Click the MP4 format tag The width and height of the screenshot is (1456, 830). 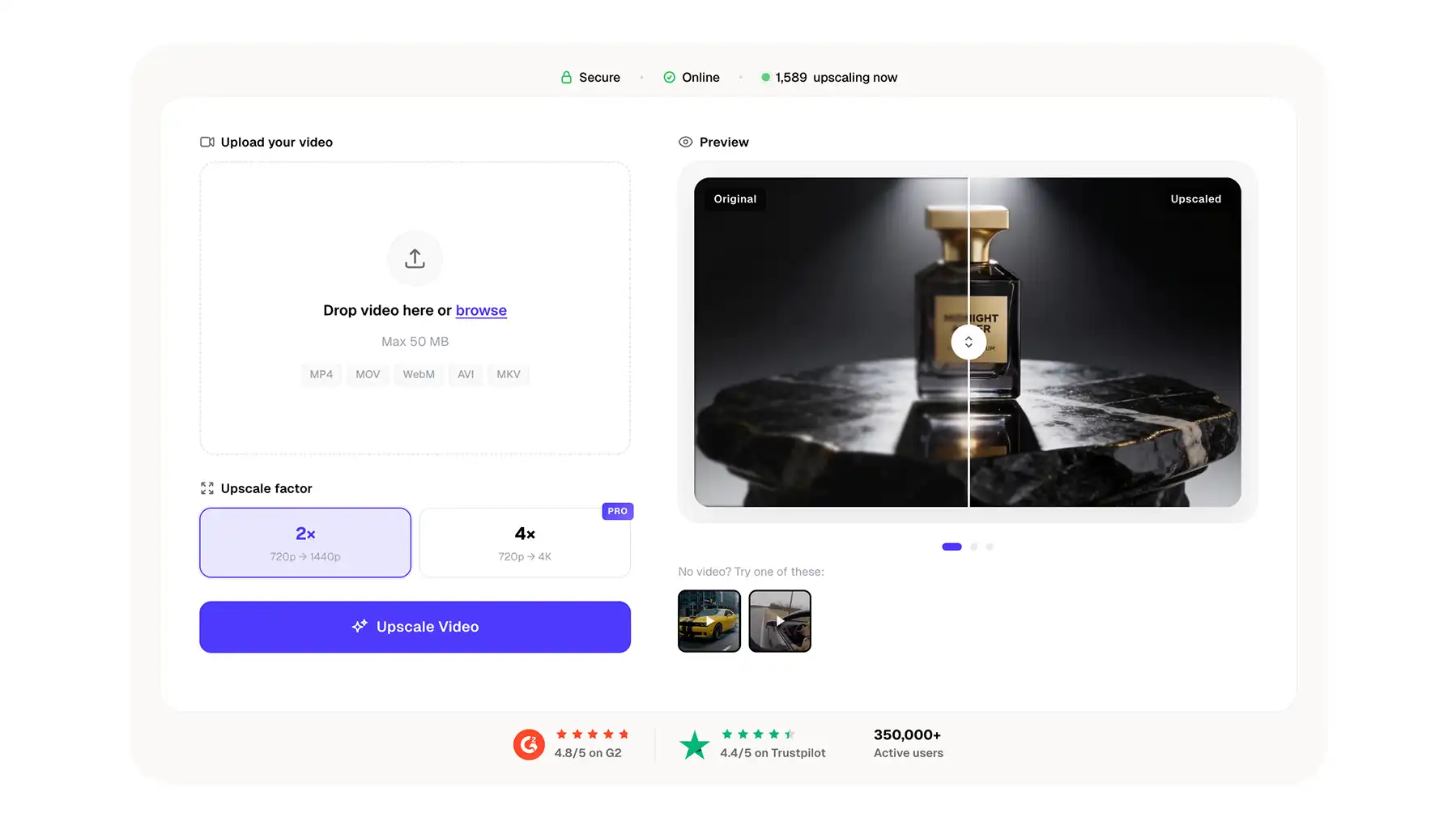[321, 374]
